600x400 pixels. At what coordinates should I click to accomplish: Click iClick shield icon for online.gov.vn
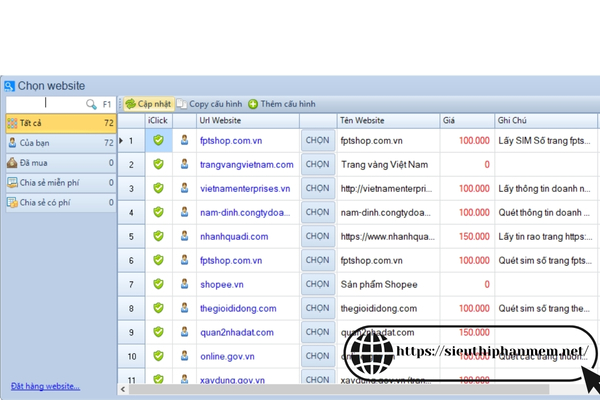pyautogui.click(x=158, y=356)
